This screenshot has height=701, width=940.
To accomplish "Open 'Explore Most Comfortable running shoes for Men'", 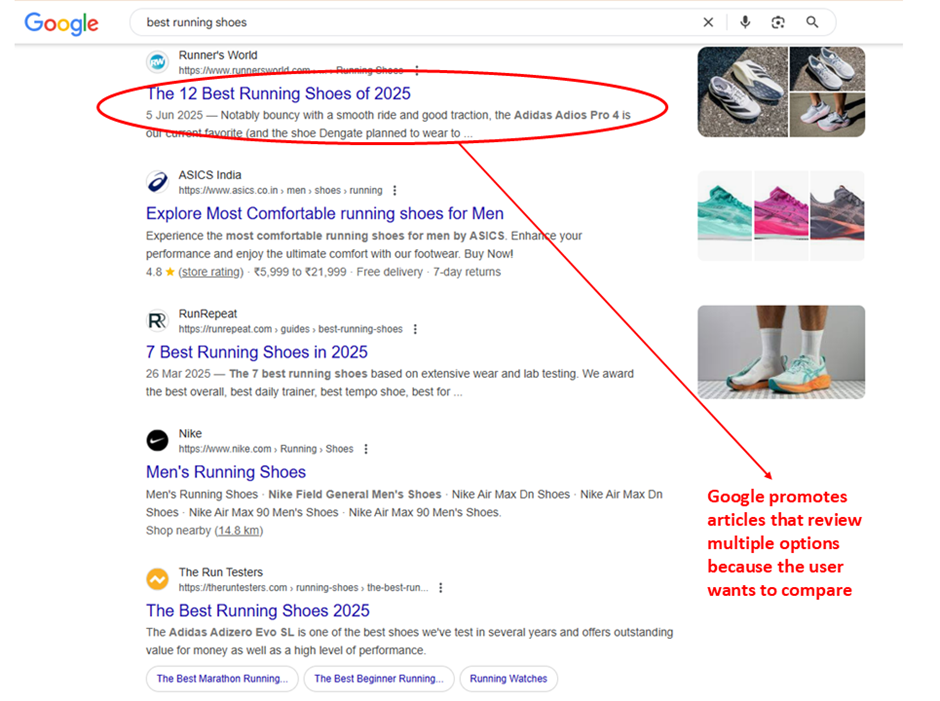I will tap(325, 213).
